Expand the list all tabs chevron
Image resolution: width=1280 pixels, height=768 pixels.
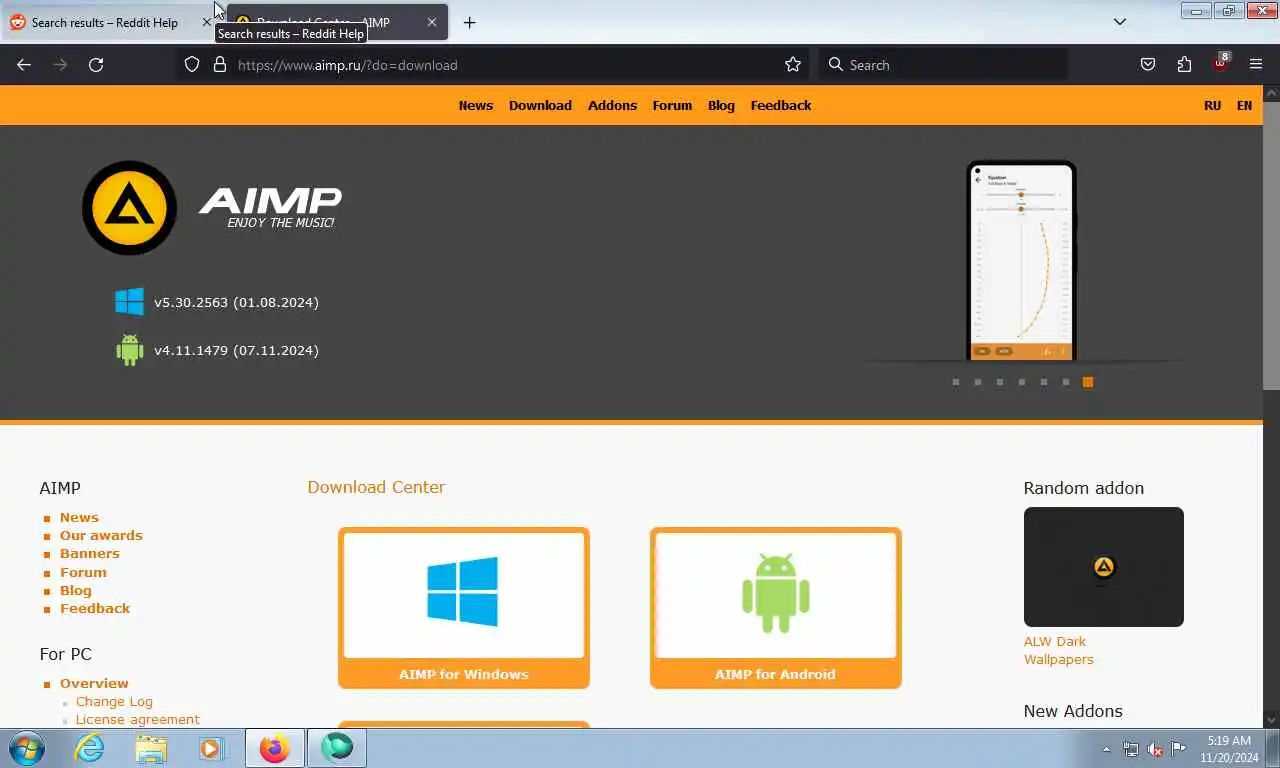(x=1120, y=22)
